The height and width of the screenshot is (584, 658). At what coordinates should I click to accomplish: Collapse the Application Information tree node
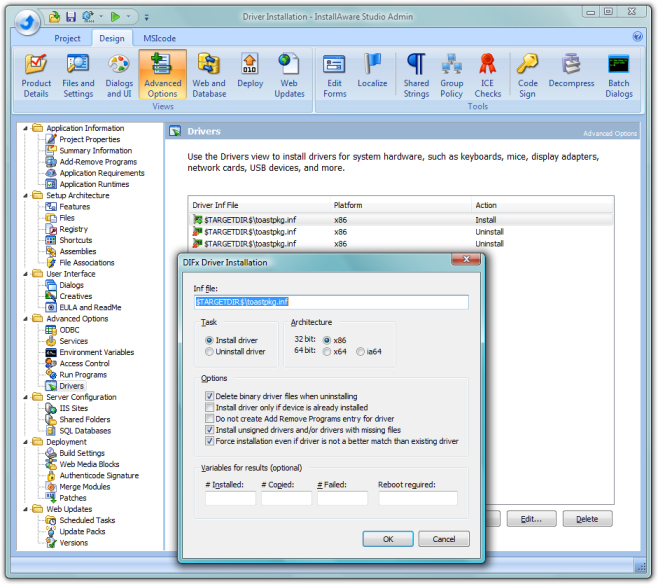(25, 128)
